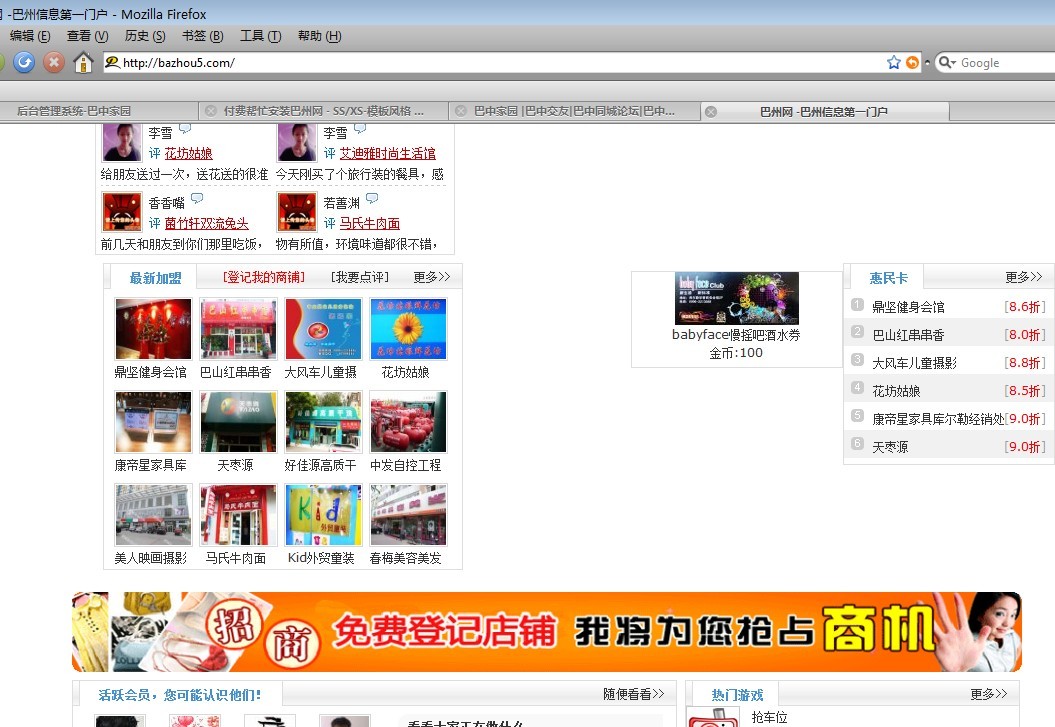Open the 花坊姑娘 review link
The width and height of the screenshot is (1055, 727).
[x=188, y=153]
